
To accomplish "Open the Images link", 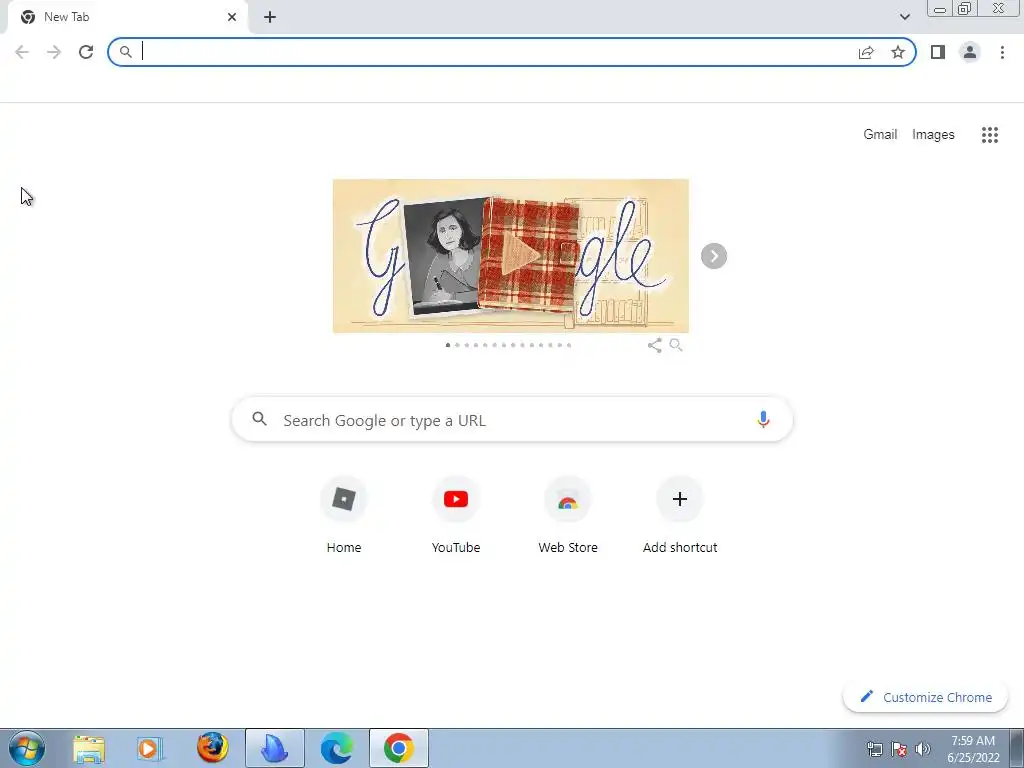I will click(933, 135).
